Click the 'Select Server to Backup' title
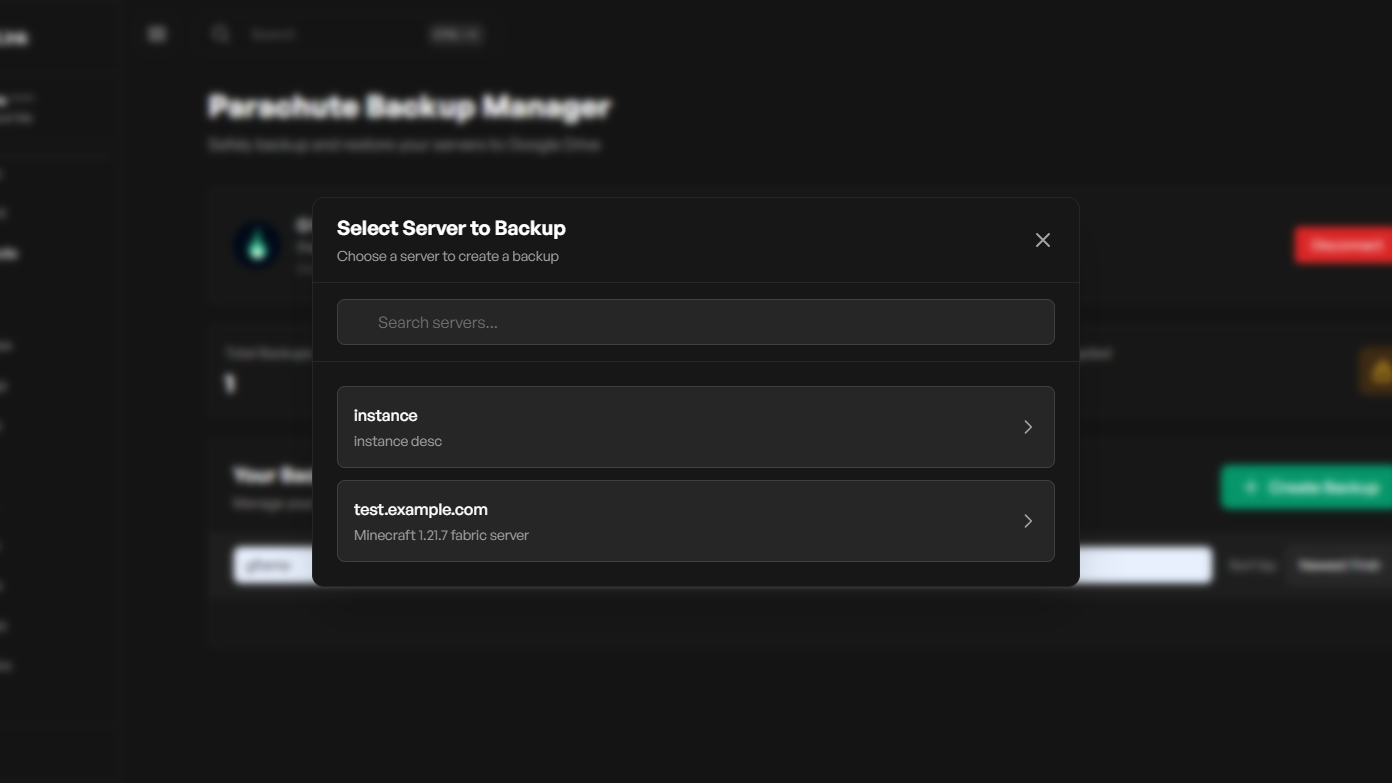The image size is (1392, 783). 451,228
